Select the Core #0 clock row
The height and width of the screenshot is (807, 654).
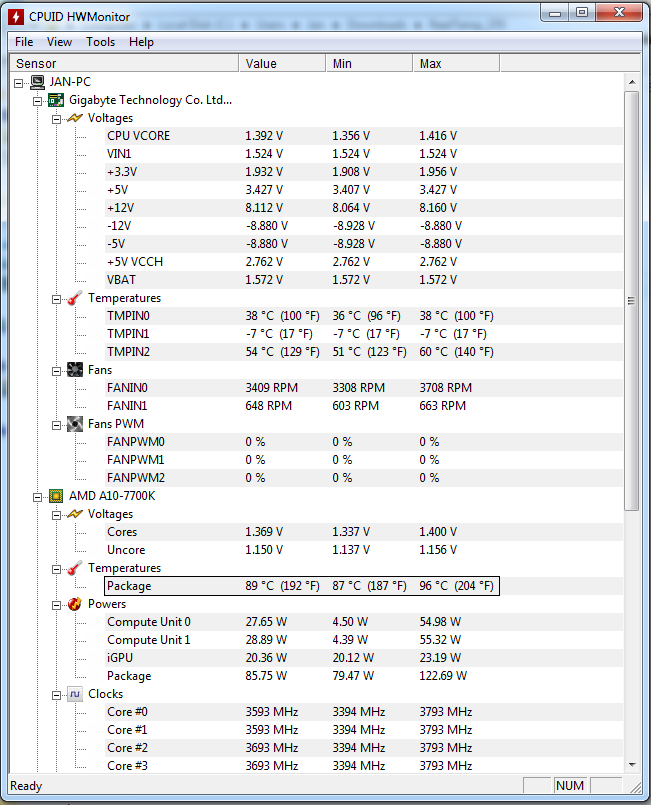tap(364, 712)
